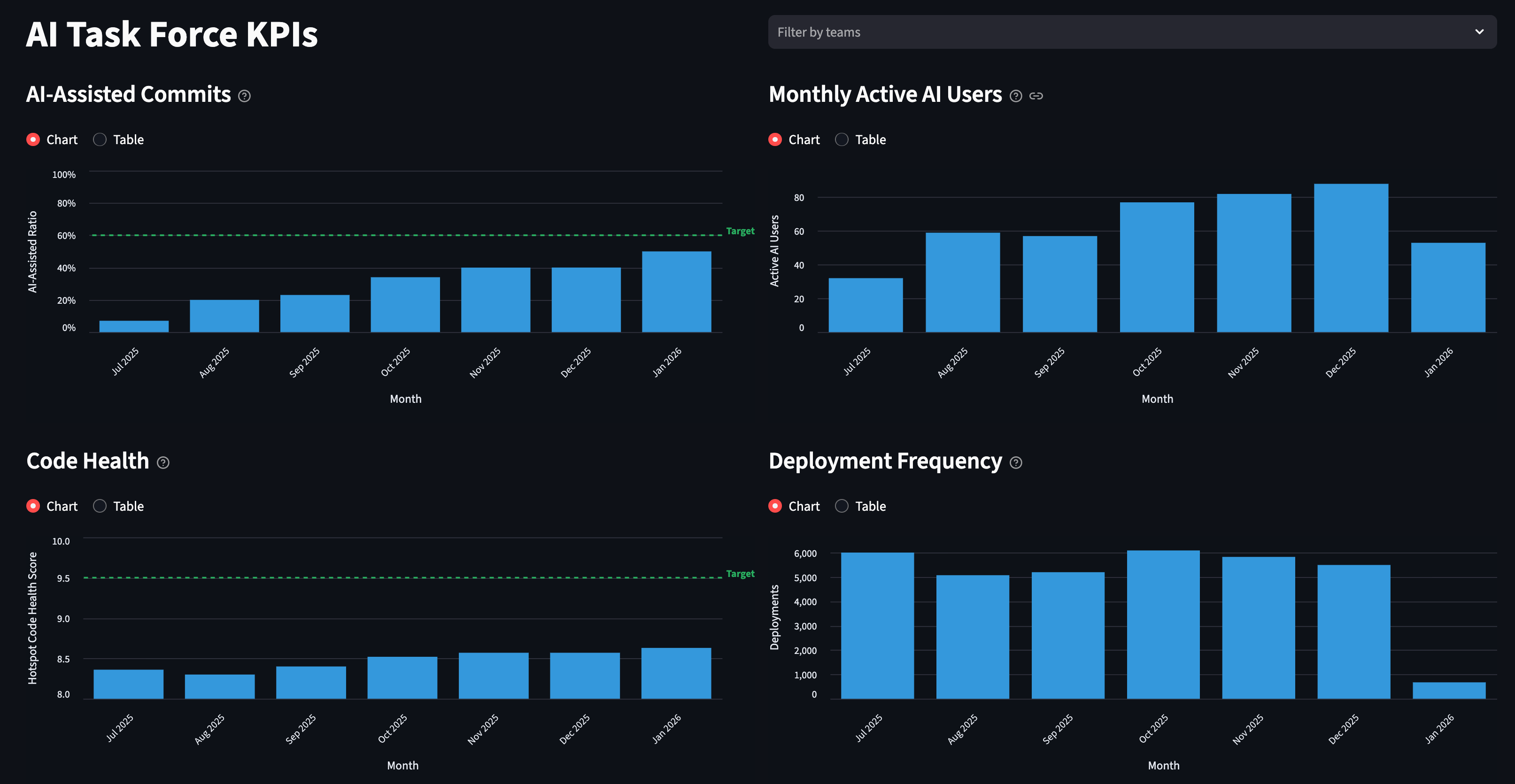The image size is (1515, 784).
Task: Click anchor link icon for Monthly Active AI Users
Action: click(x=1036, y=96)
